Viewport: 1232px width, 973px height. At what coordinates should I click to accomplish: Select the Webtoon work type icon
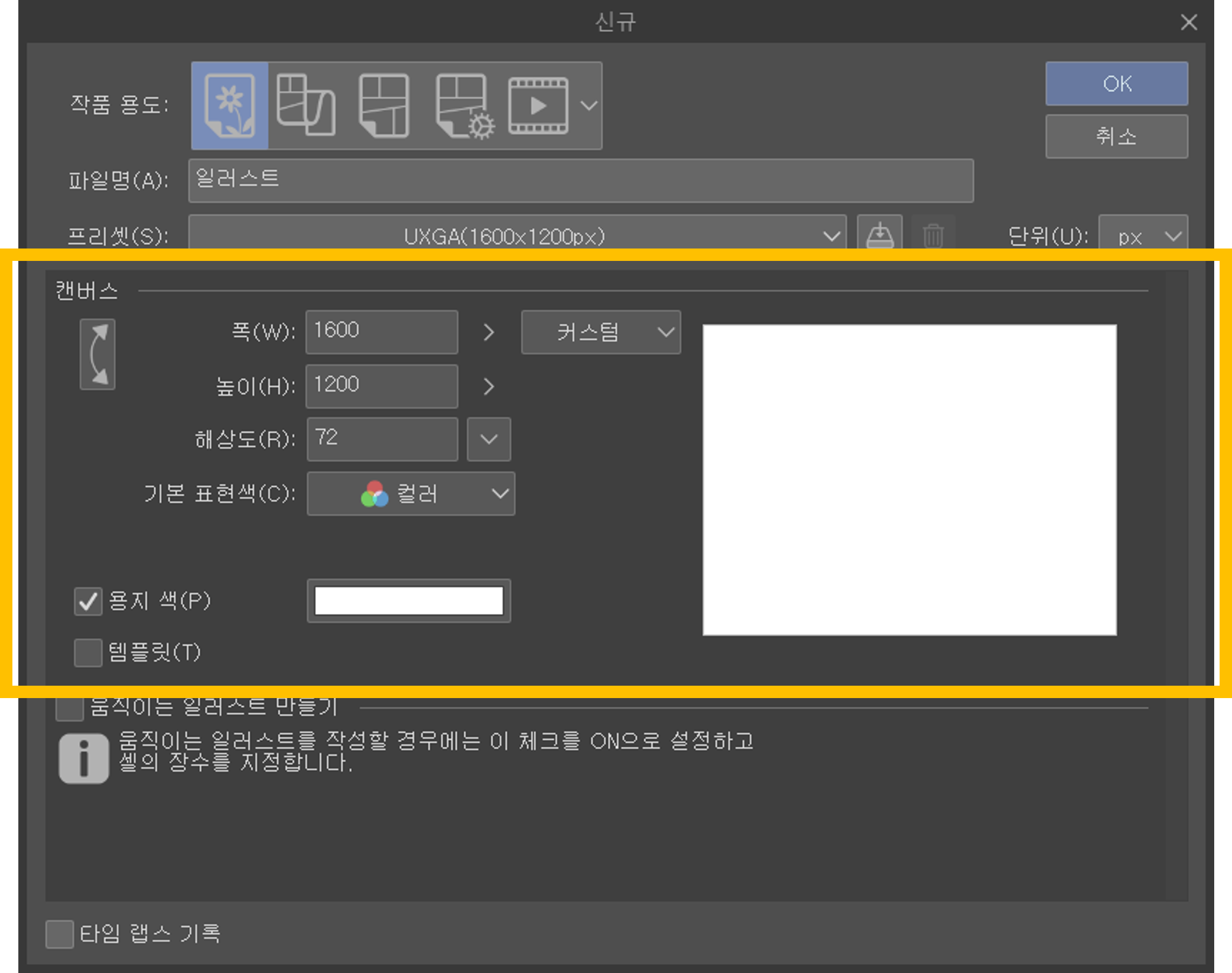click(306, 106)
